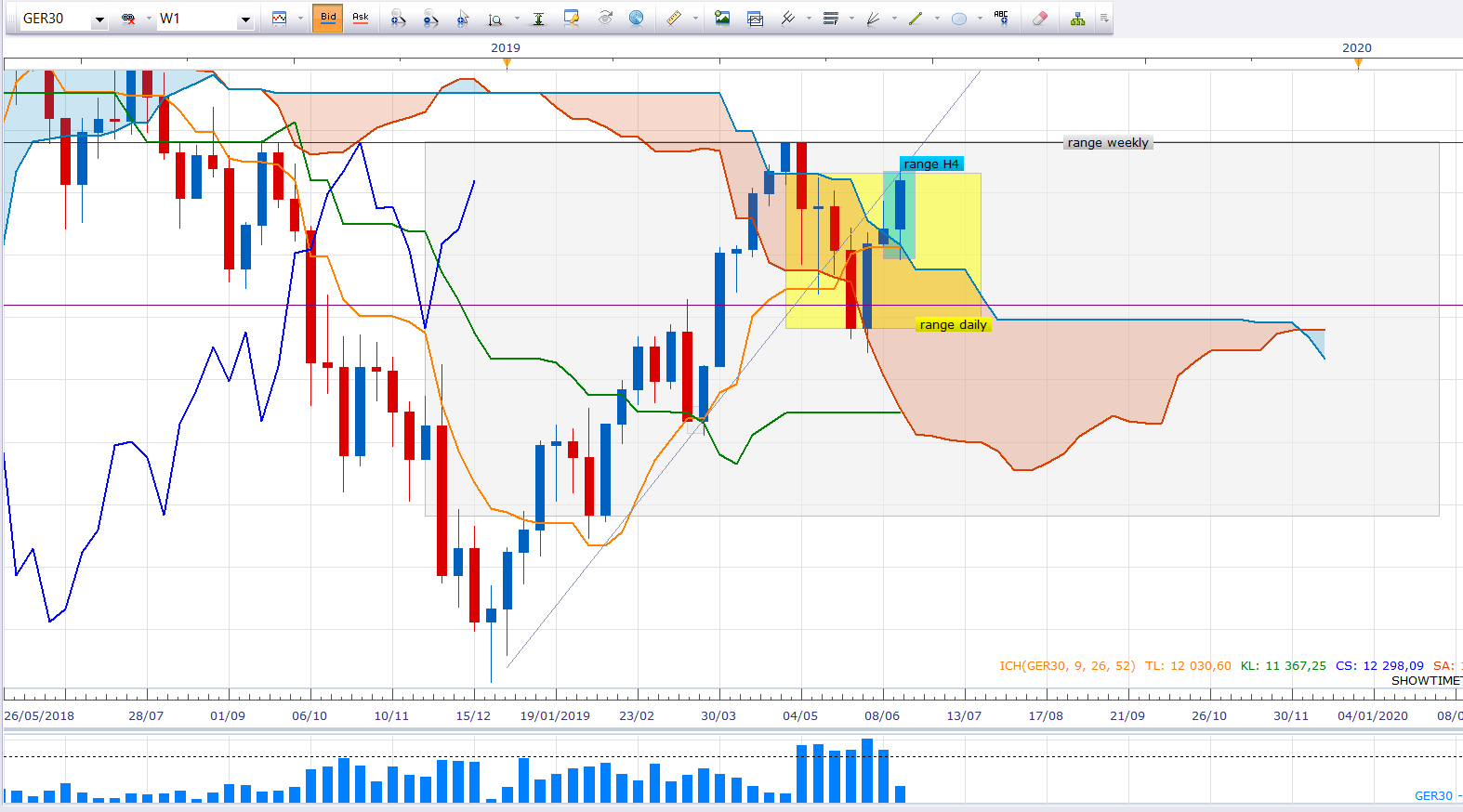Click the 'range weekly' chart label
The height and width of the screenshot is (812, 1463).
pyautogui.click(x=1108, y=143)
